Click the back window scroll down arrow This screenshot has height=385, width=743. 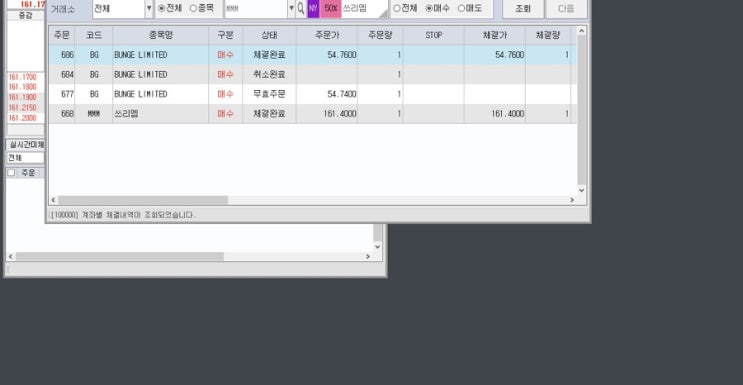(377, 247)
